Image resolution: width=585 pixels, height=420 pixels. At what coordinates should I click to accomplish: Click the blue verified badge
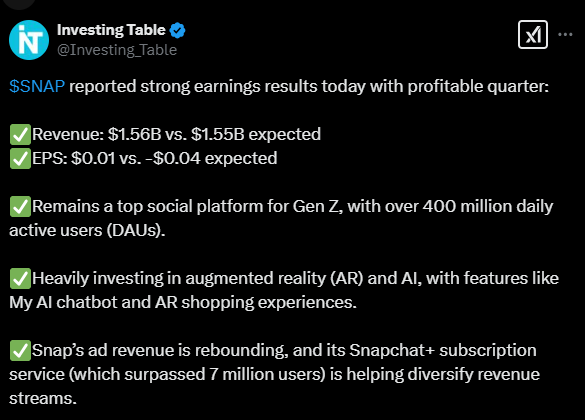coord(178,30)
